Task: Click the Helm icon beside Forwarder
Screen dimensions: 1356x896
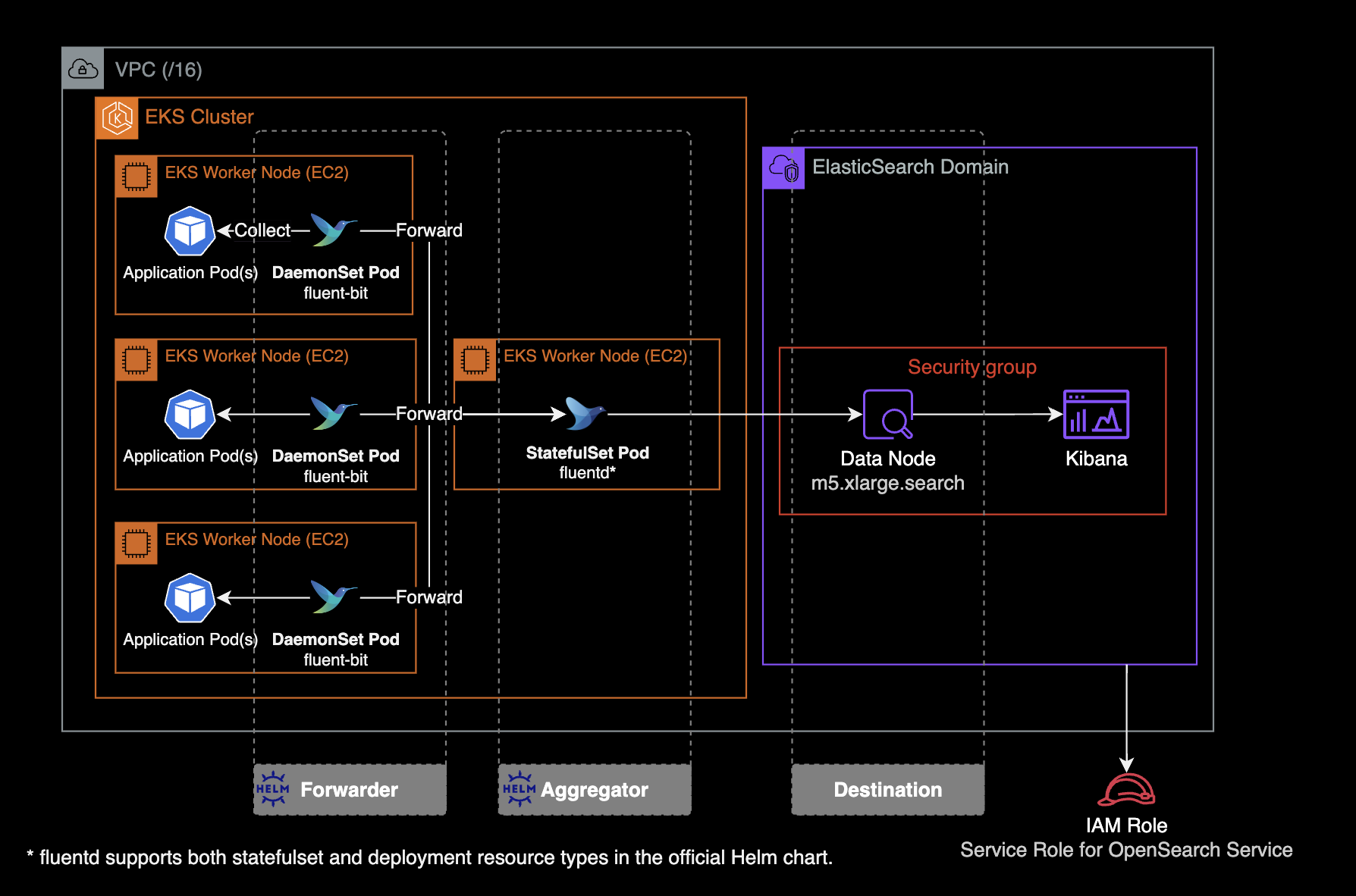Action: tap(273, 789)
